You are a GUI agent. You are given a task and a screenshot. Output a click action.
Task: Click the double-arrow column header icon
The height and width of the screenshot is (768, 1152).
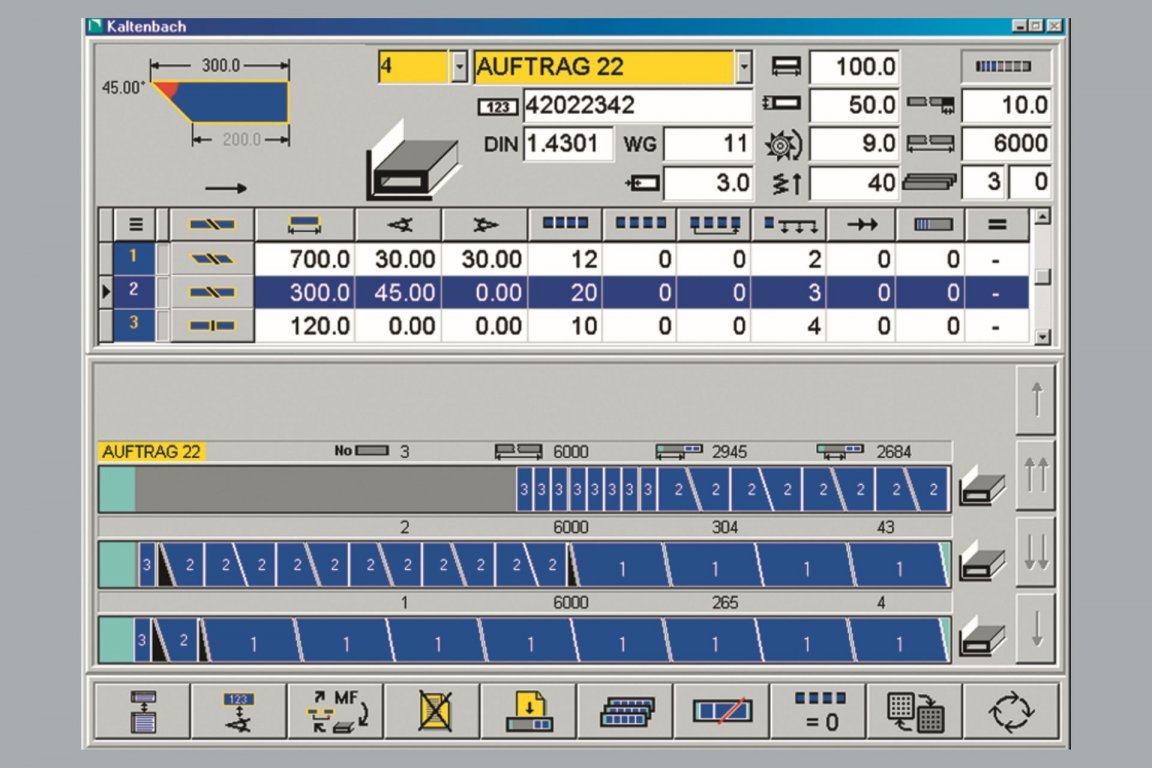tap(862, 224)
